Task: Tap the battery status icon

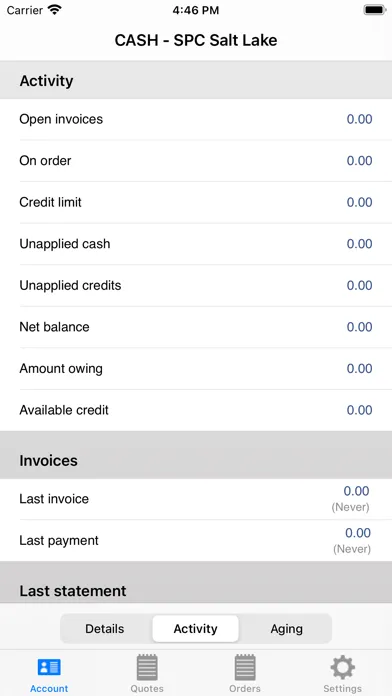Action: pos(374,10)
